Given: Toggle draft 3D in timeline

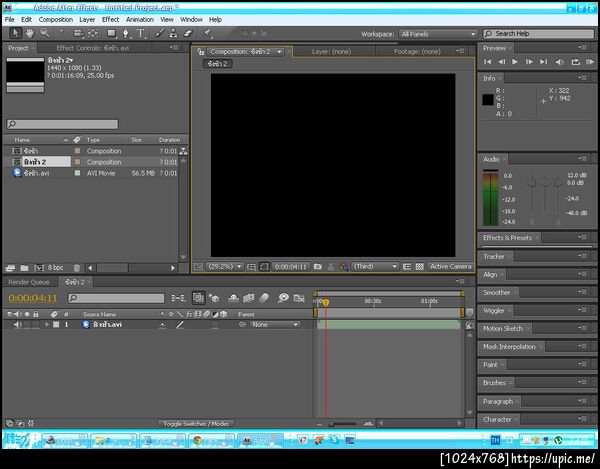Looking at the screenshot, I should 214,298.
